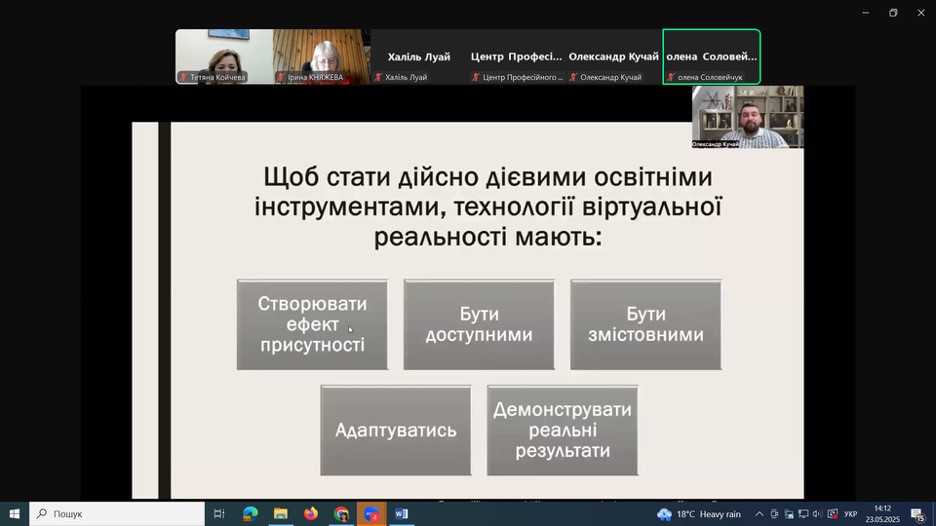Click the Пошук taskbar search box
The height and width of the screenshot is (526, 936).
(117, 514)
